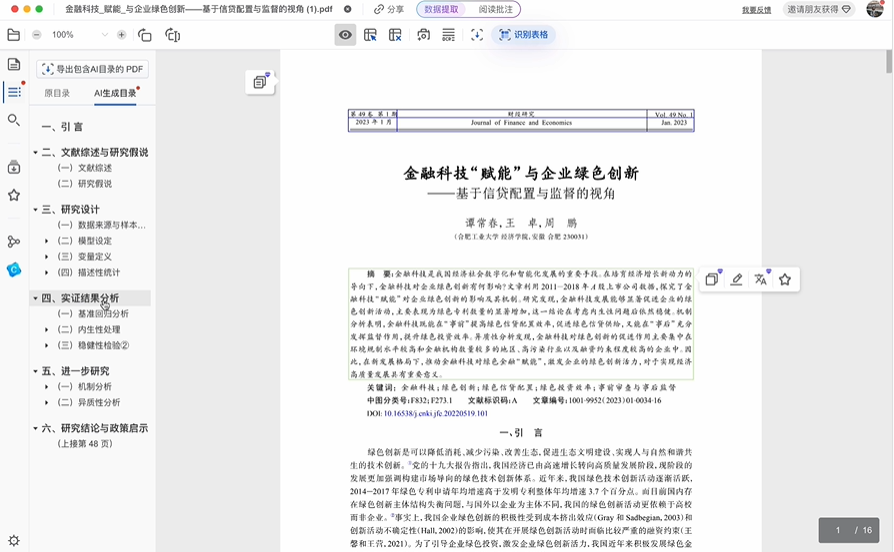Click 邀请朋友获得 invite button
894x552 pixels.
click(819, 9)
